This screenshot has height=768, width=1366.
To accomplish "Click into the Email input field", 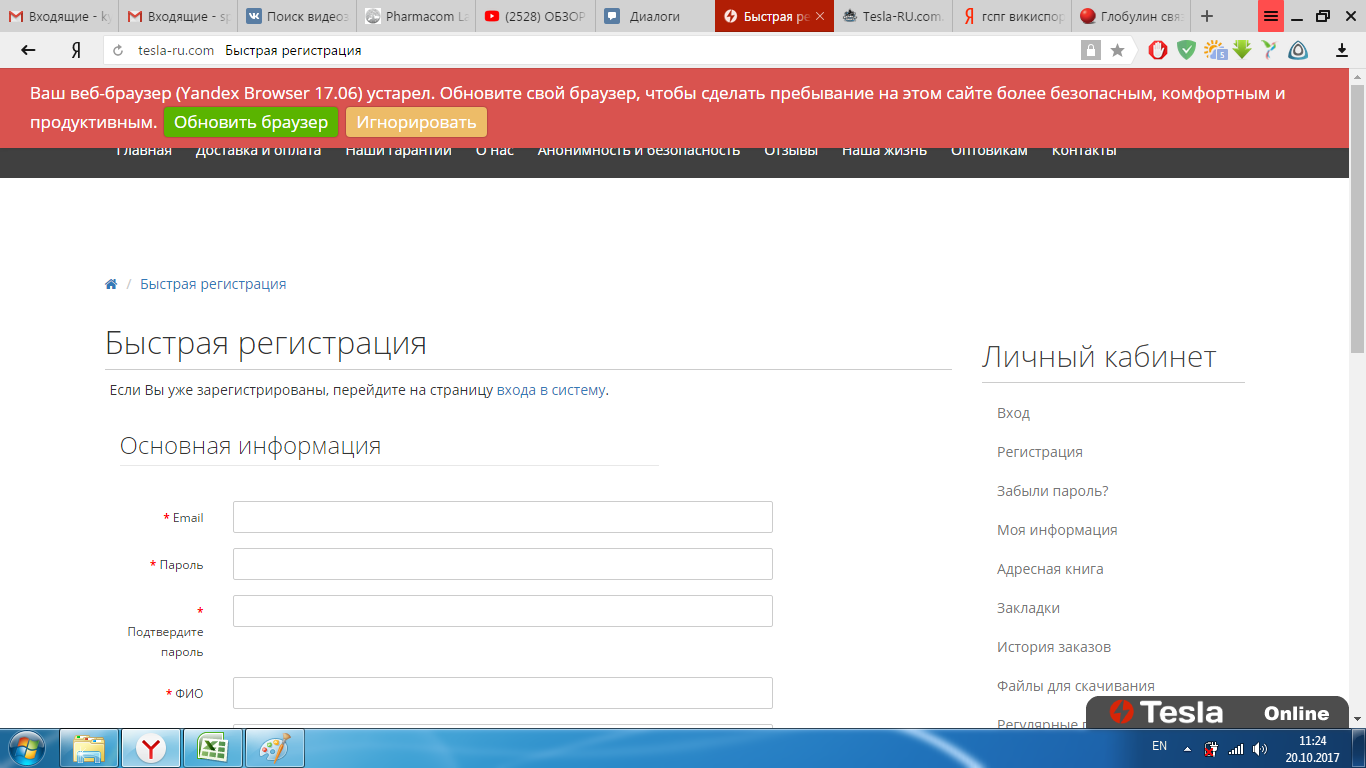I will click(502, 517).
